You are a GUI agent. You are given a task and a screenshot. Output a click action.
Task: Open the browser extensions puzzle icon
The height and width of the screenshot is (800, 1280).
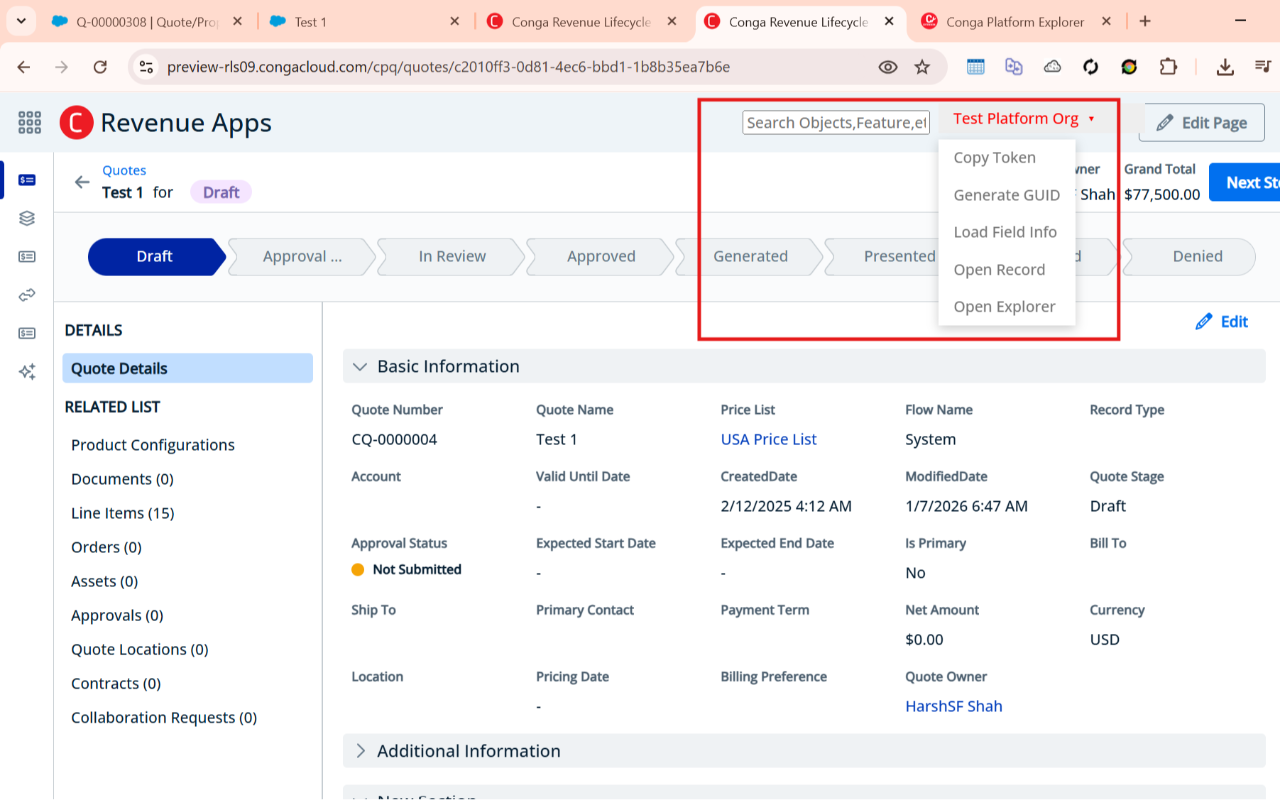[x=1168, y=66]
